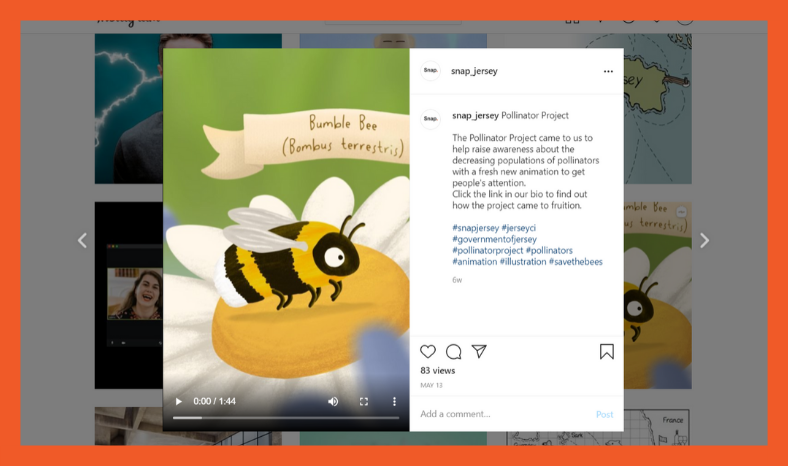This screenshot has width=788, height=466.
Task: Open the #pollinators hashtag
Action: coord(549,250)
